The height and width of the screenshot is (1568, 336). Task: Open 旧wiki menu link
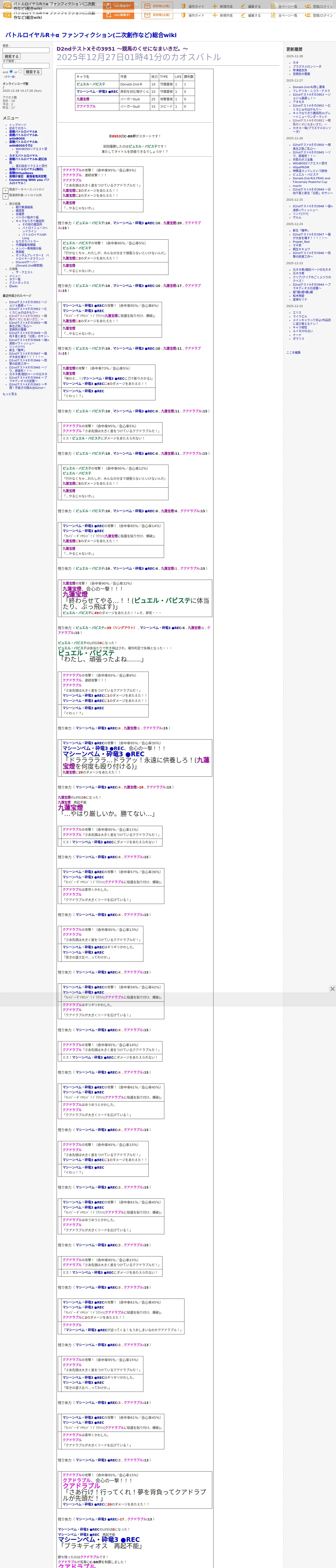(x=13, y=286)
